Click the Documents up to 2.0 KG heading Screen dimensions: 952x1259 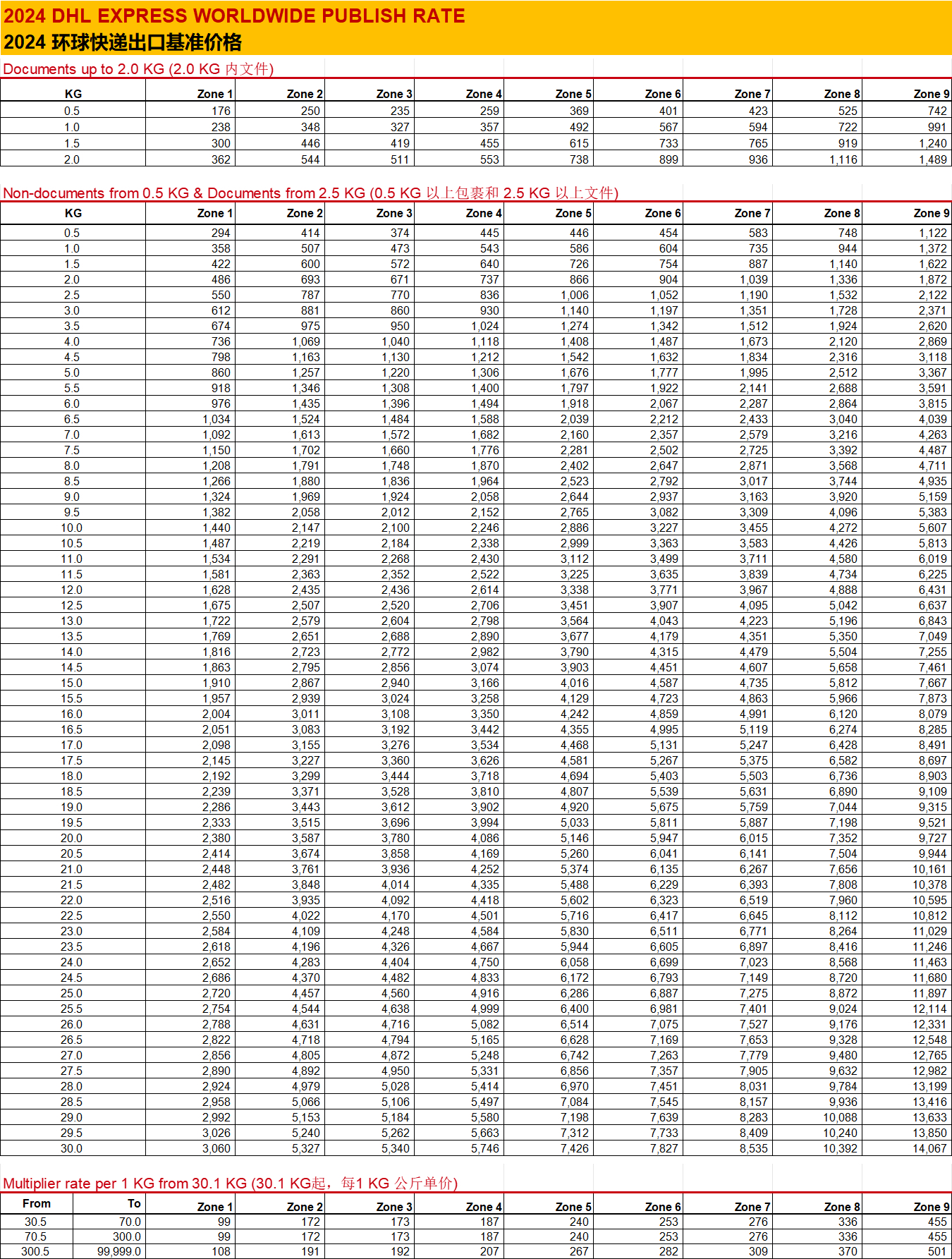click(138, 69)
